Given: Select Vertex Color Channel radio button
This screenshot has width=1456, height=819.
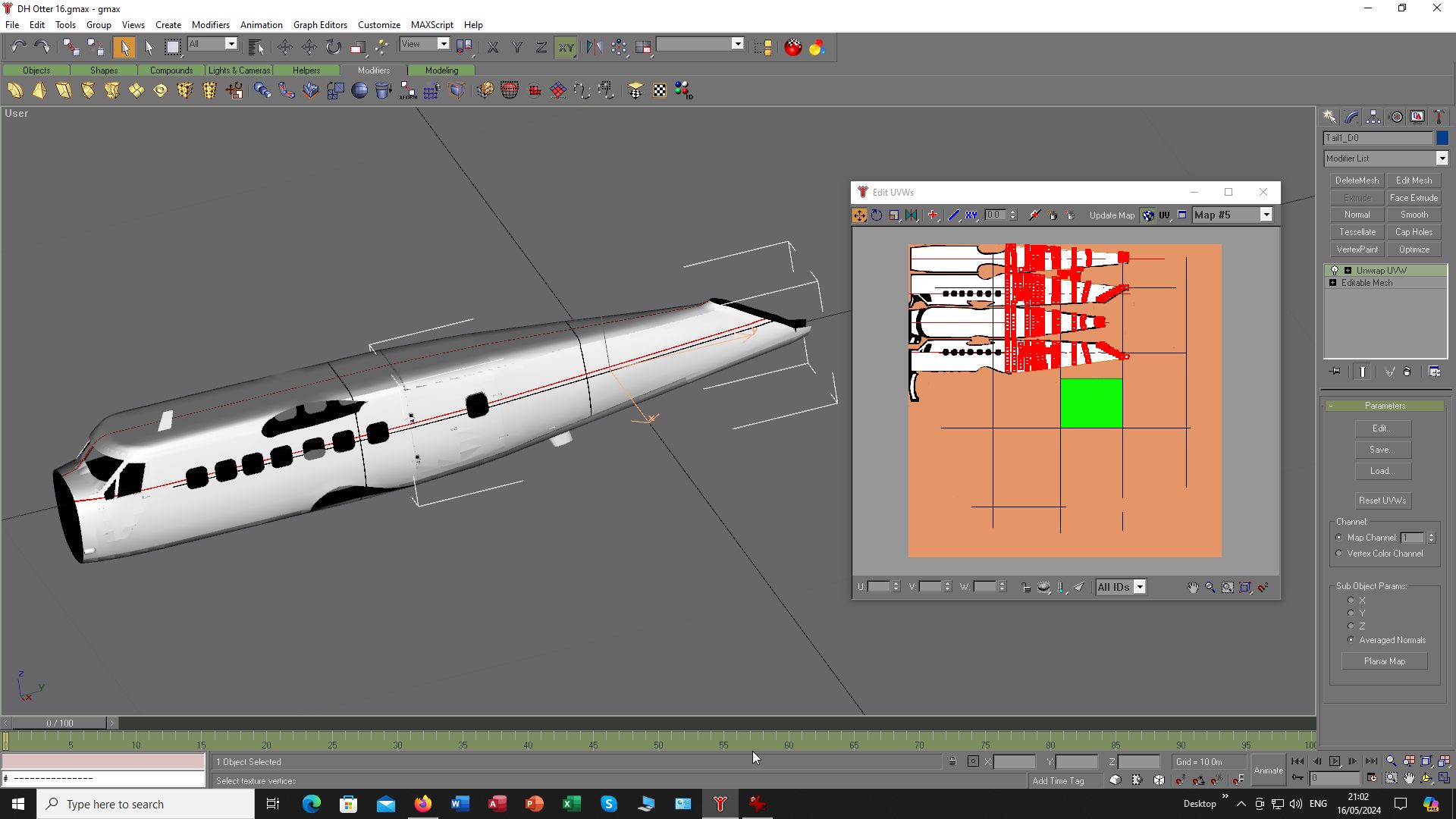Looking at the screenshot, I should 1339,554.
